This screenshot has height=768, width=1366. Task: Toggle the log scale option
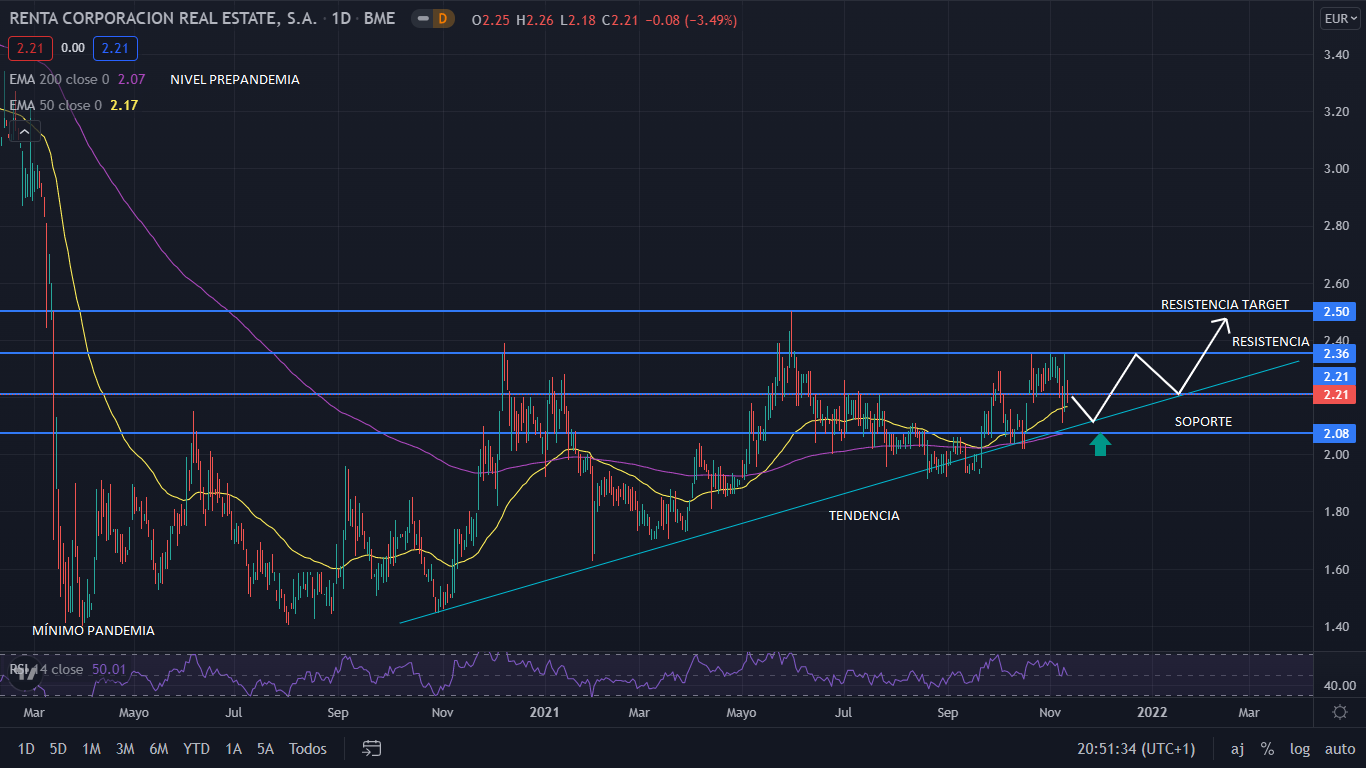coord(1299,748)
